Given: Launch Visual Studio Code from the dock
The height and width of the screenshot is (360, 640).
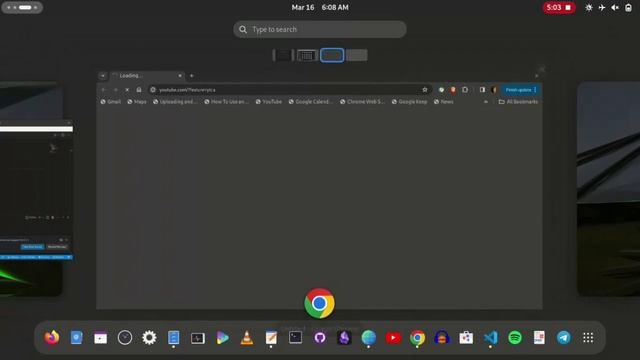Looking at the screenshot, I should point(491,338).
